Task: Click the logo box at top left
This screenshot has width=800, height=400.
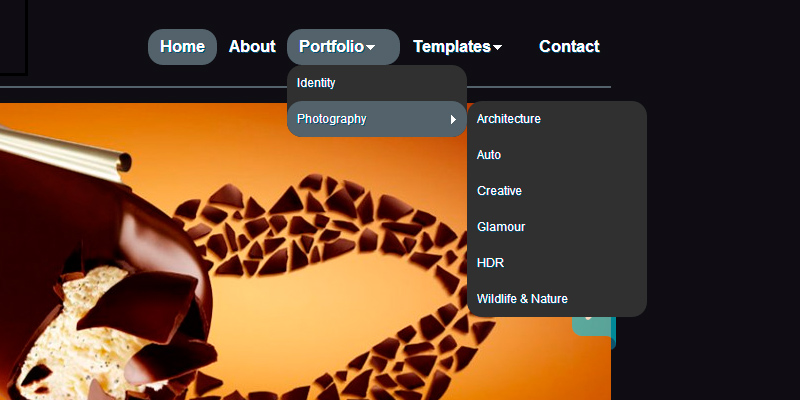Action: (12, 36)
